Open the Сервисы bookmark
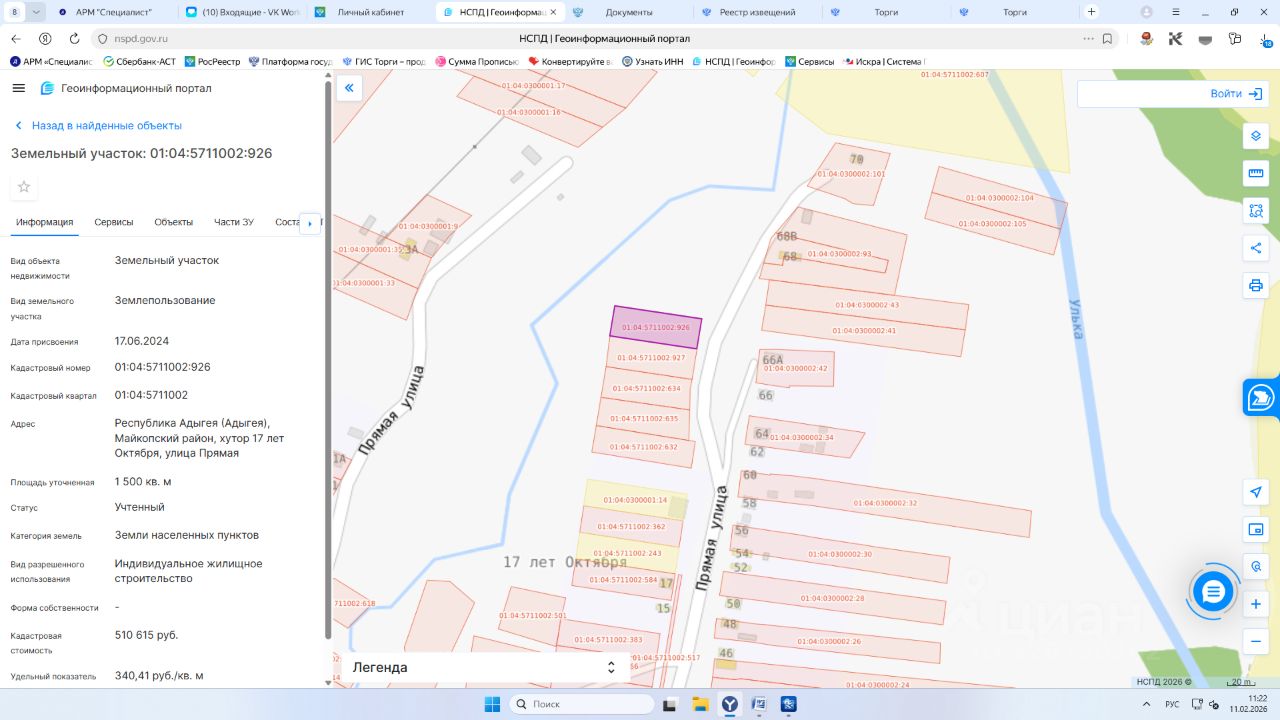The width and height of the screenshot is (1280, 720). tap(810, 62)
